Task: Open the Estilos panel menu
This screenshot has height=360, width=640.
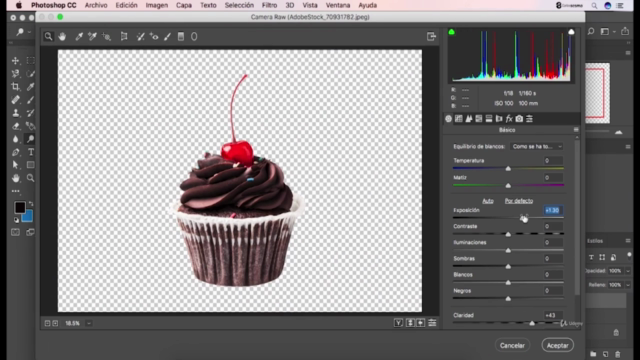Action: [x=628, y=241]
